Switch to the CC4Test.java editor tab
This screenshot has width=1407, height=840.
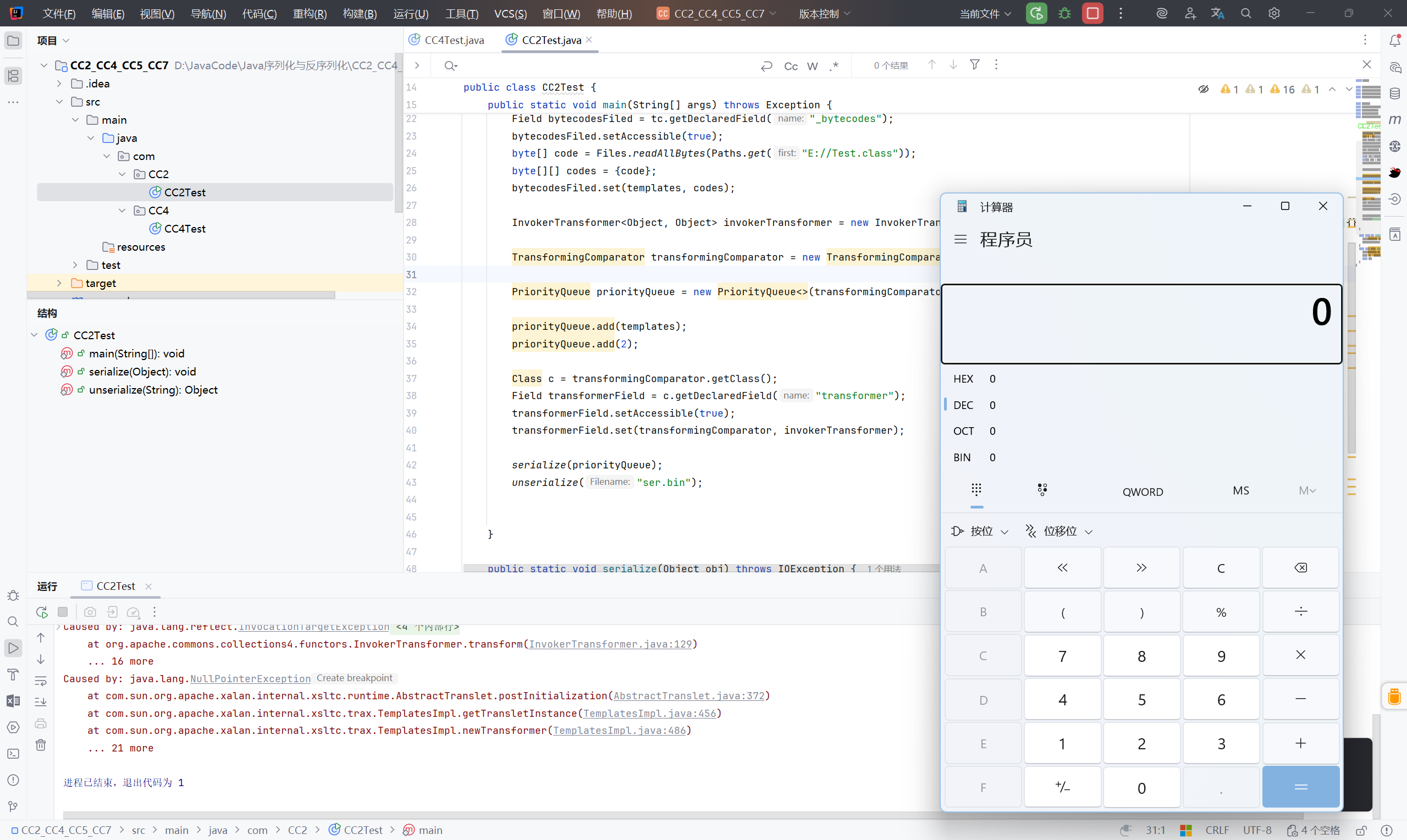(454, 40)
